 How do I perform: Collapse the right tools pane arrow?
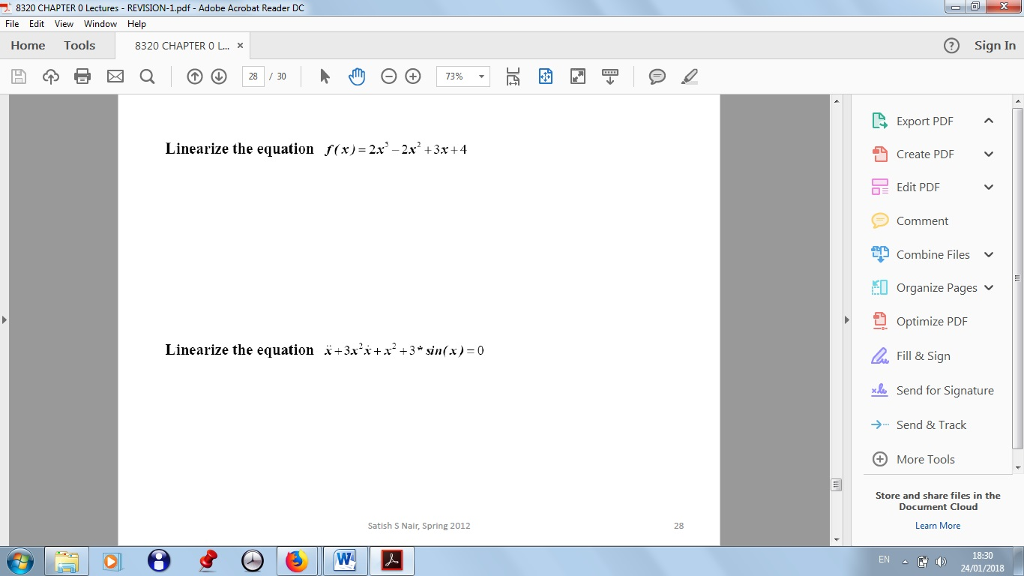tap(847, 320)
